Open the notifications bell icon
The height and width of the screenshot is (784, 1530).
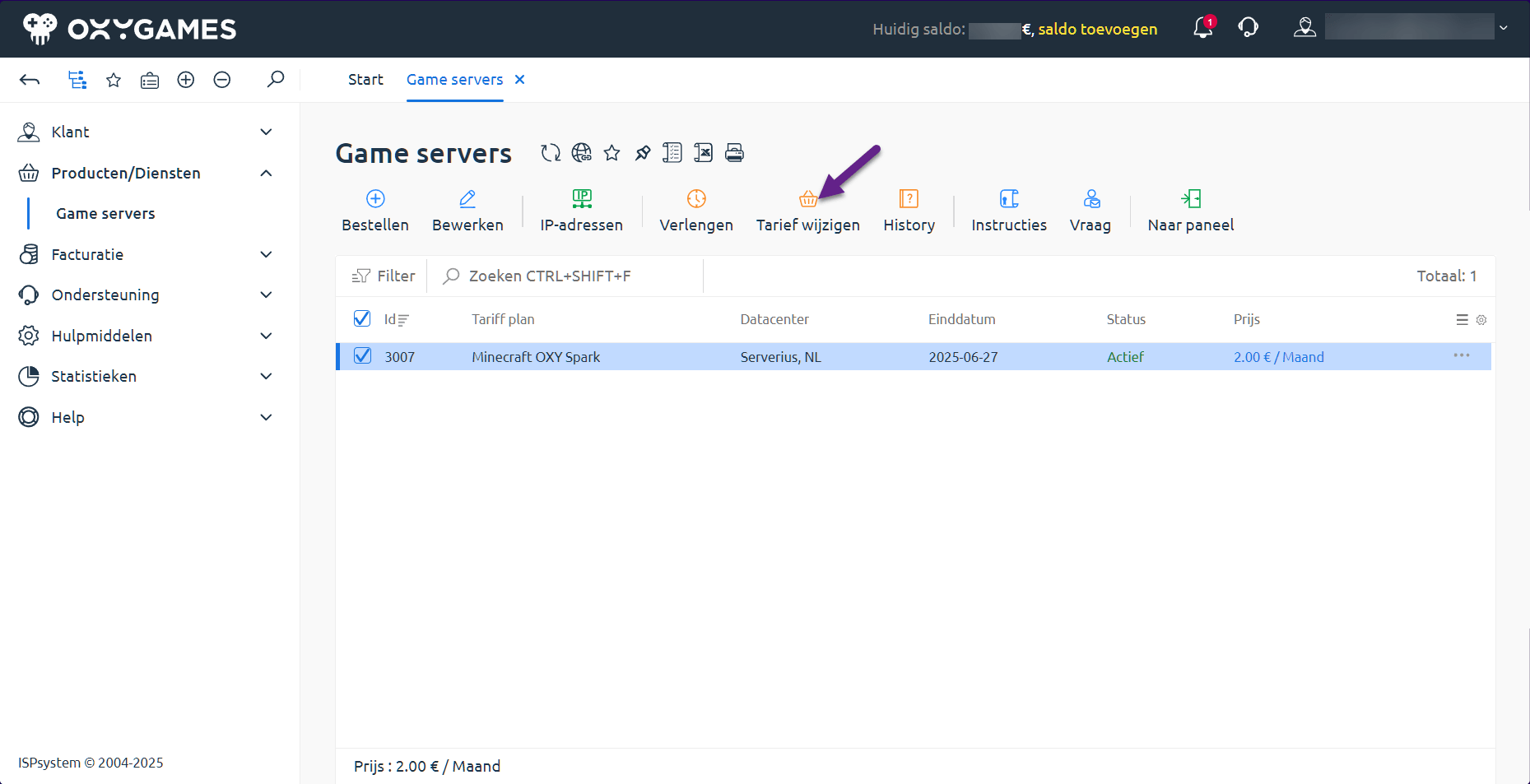point(1202,29)
